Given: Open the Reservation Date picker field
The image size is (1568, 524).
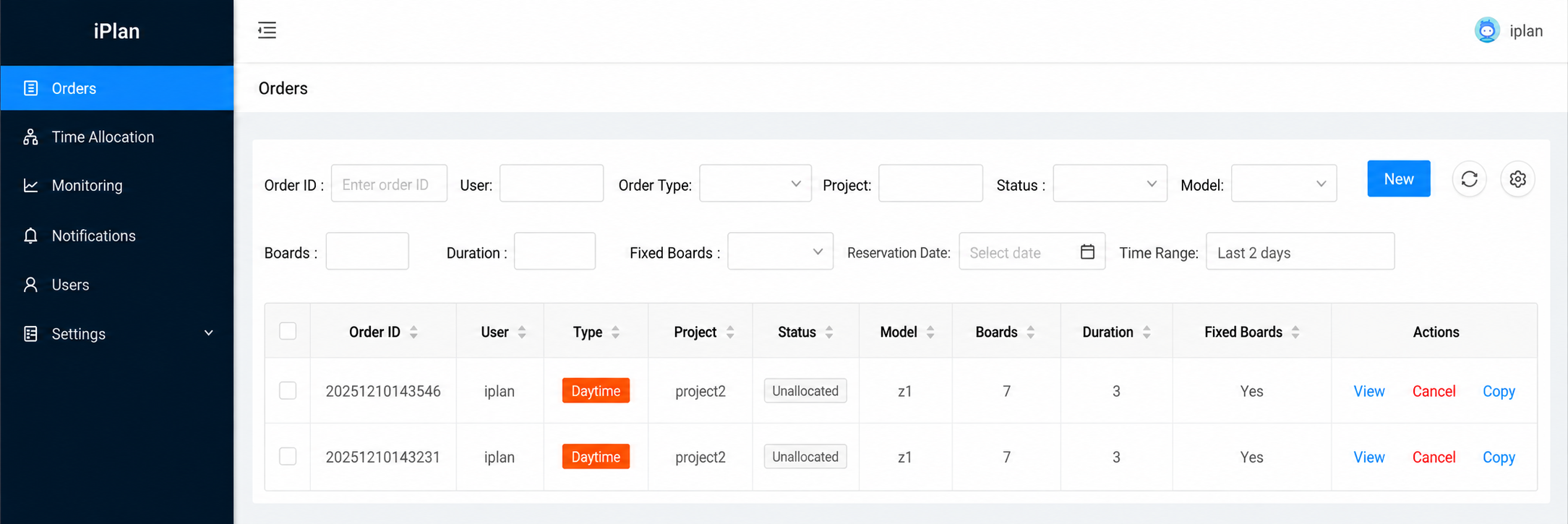Looking at the screenshot, I should tap(1032, 252).
